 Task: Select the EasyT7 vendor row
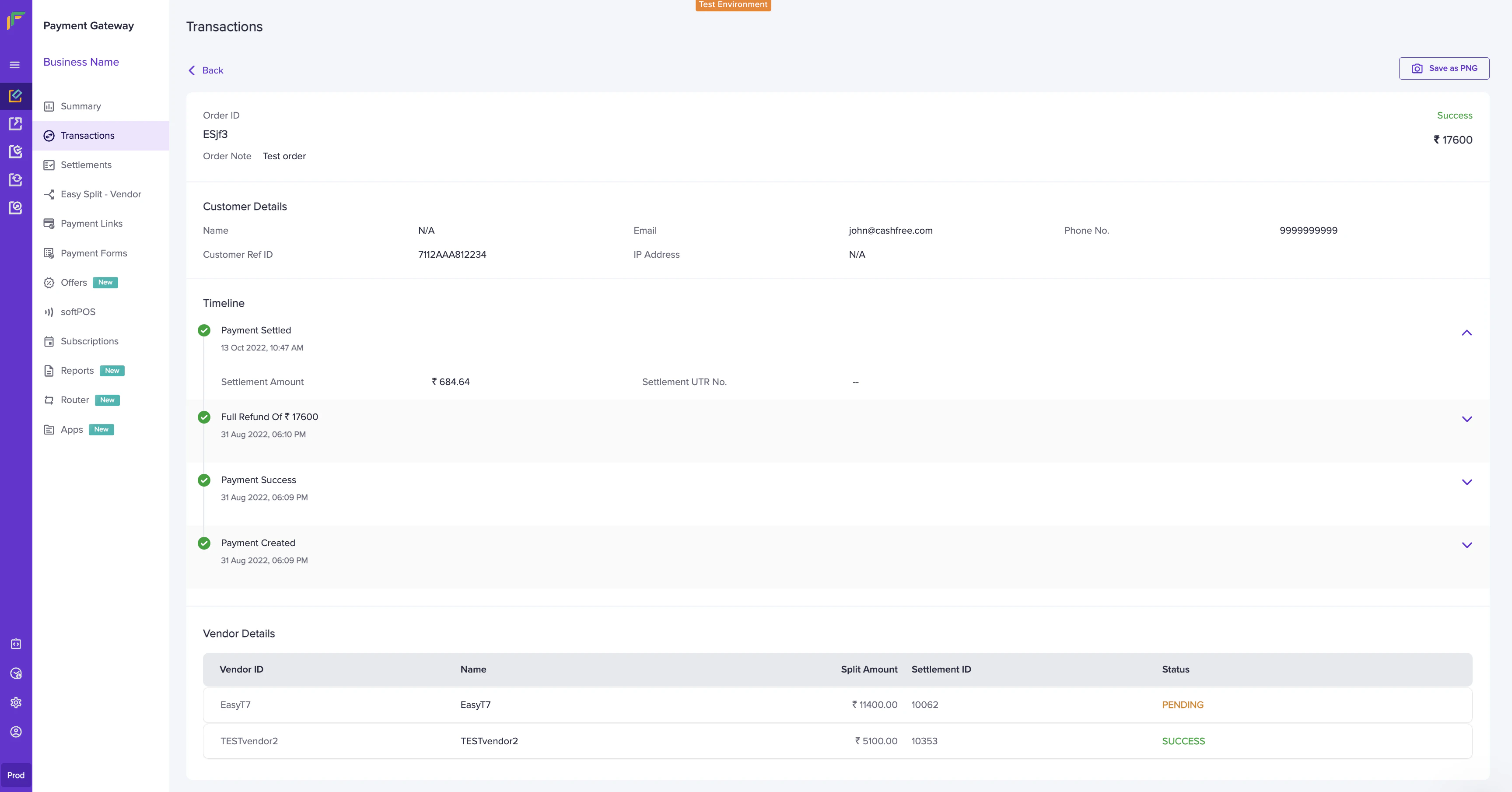pyautogui.click(x=837, y=704)
